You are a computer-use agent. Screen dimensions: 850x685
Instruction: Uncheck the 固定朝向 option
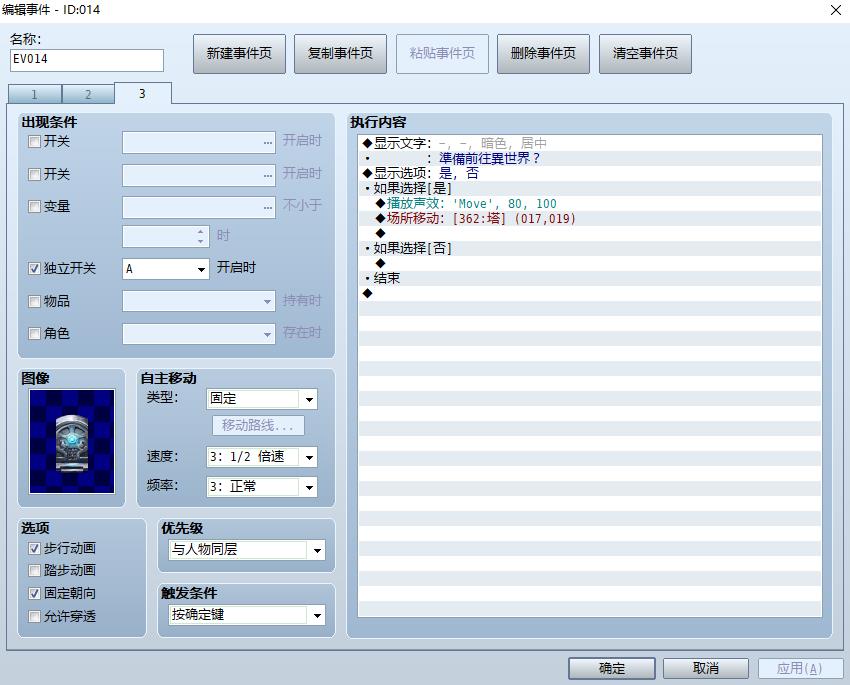[x=34, y=593]
